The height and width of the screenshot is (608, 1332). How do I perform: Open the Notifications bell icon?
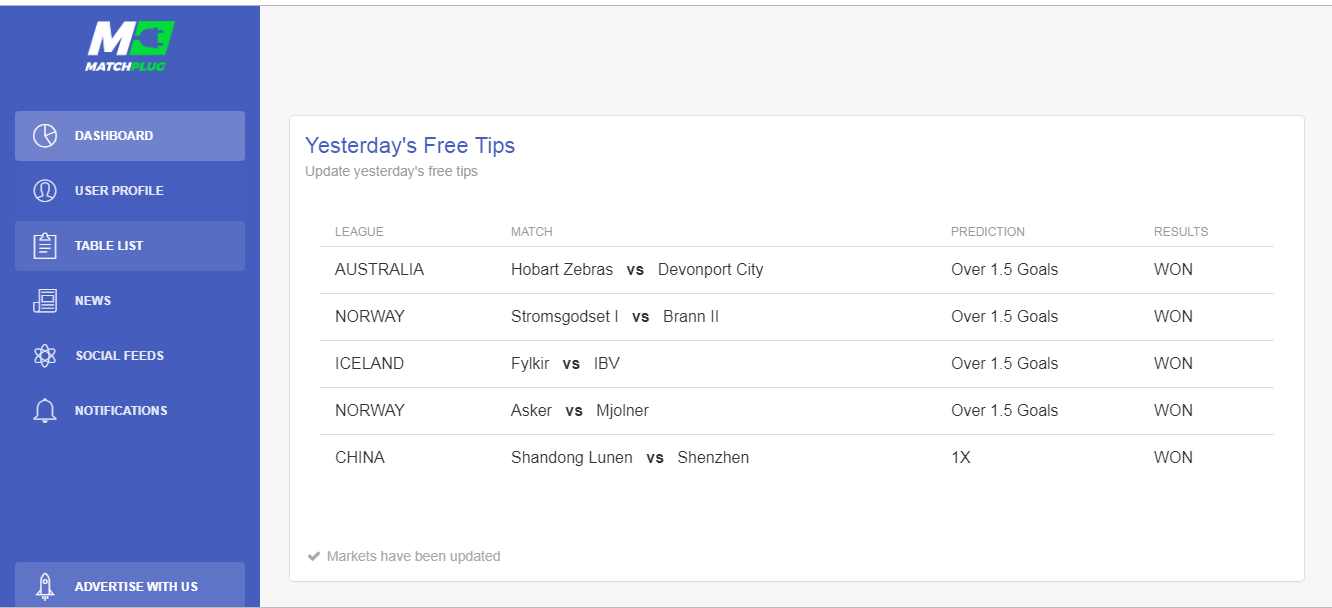click(45, 411)
